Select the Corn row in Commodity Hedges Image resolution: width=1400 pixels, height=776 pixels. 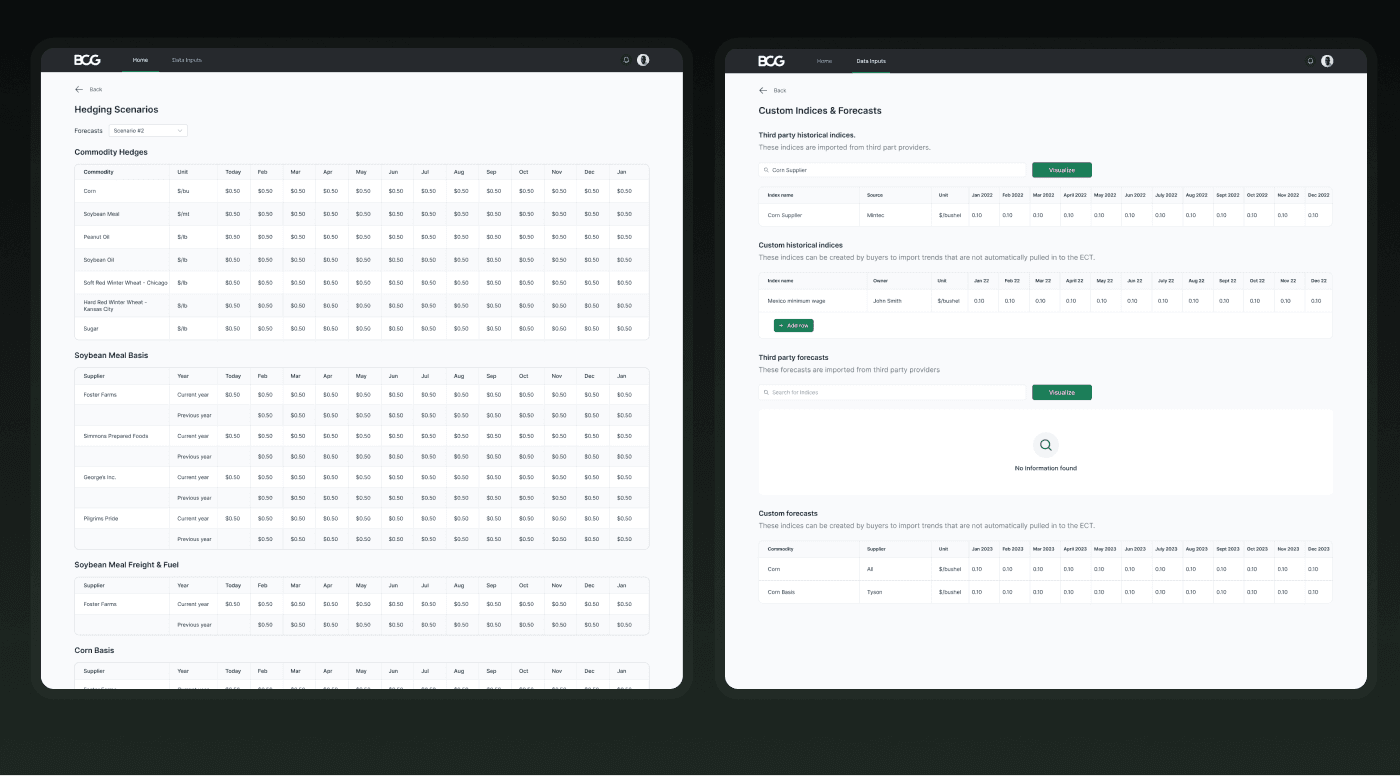[x=362, y=190]
